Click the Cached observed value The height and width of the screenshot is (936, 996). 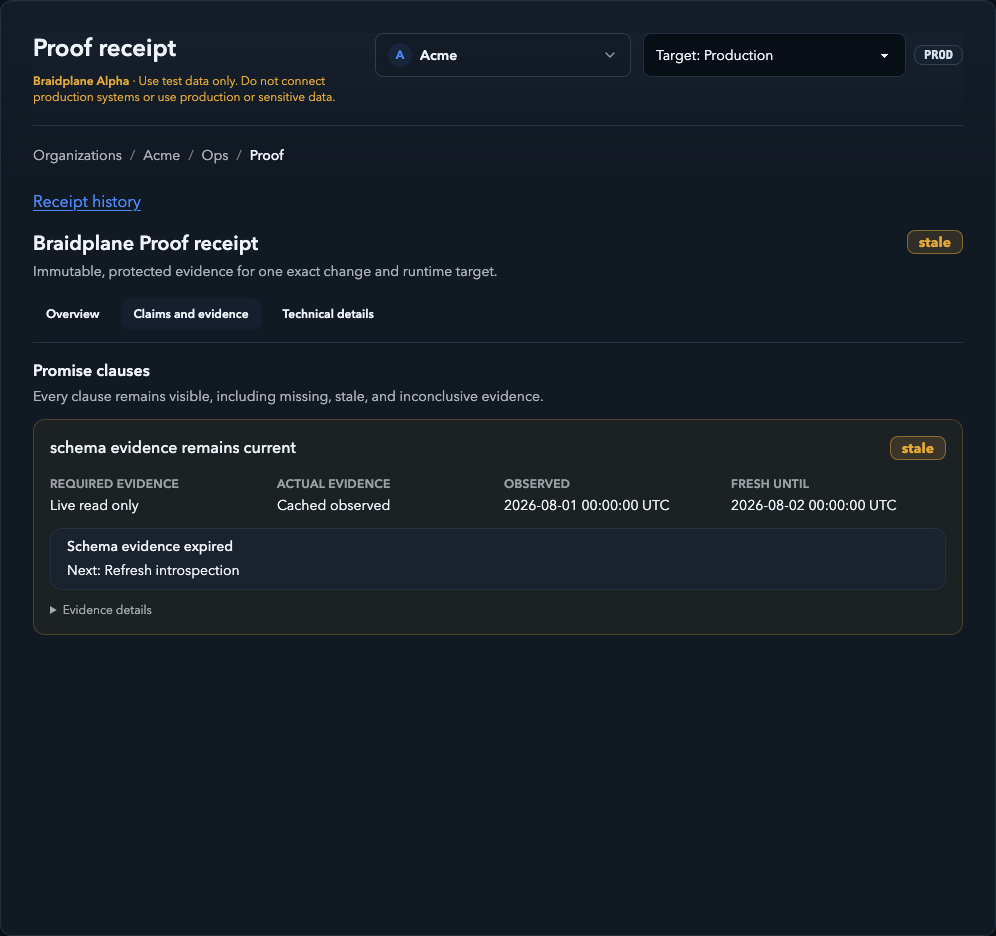(x=333, y=505)
